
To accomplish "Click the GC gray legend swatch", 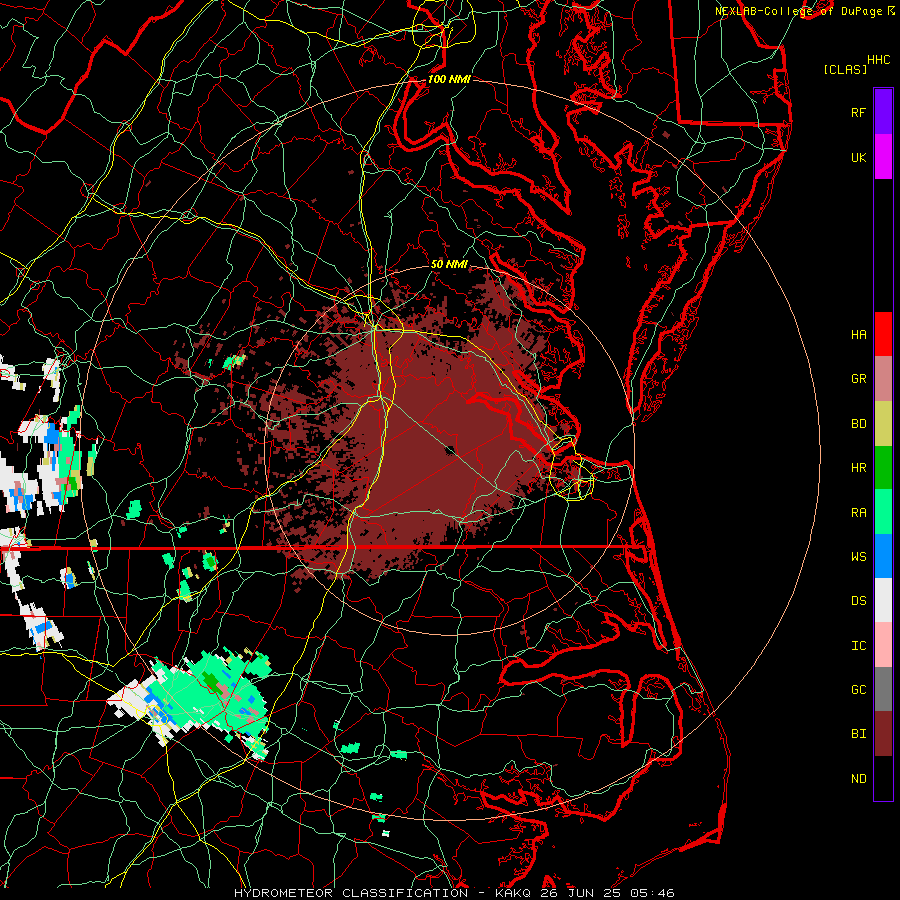I will coord(883,689).
